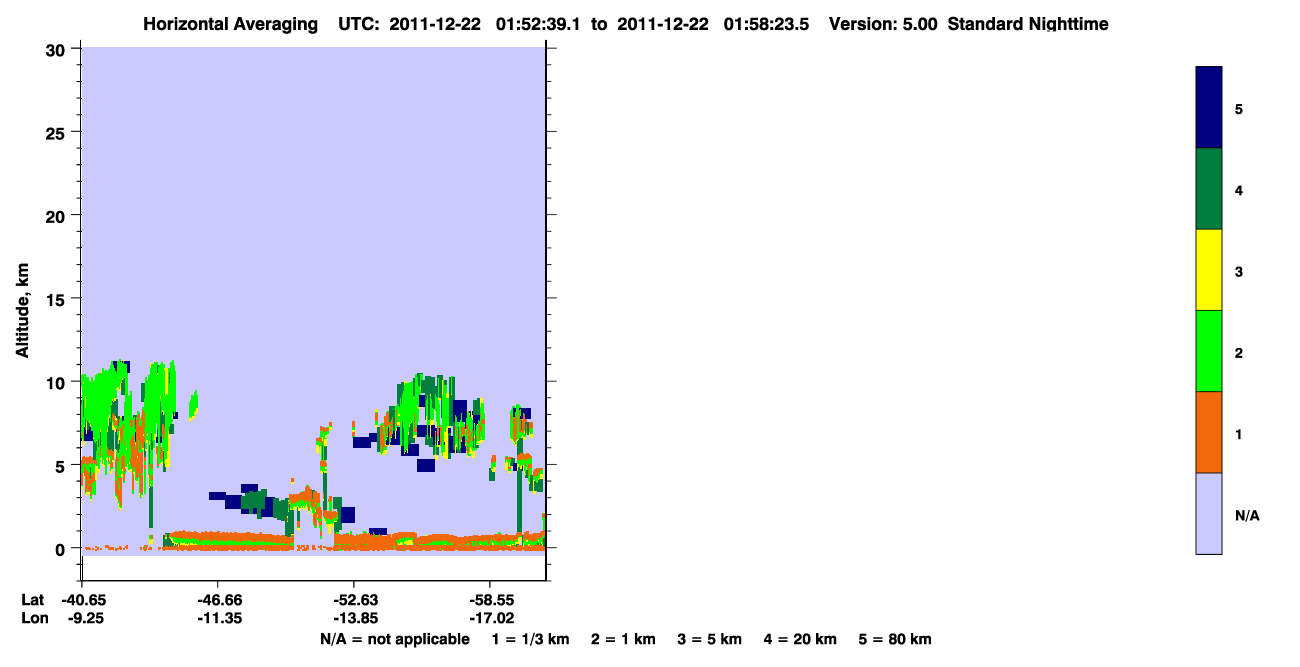Click the 'Lon' row label
Screen dimensions: 1300x667
(x=33, y=619)
